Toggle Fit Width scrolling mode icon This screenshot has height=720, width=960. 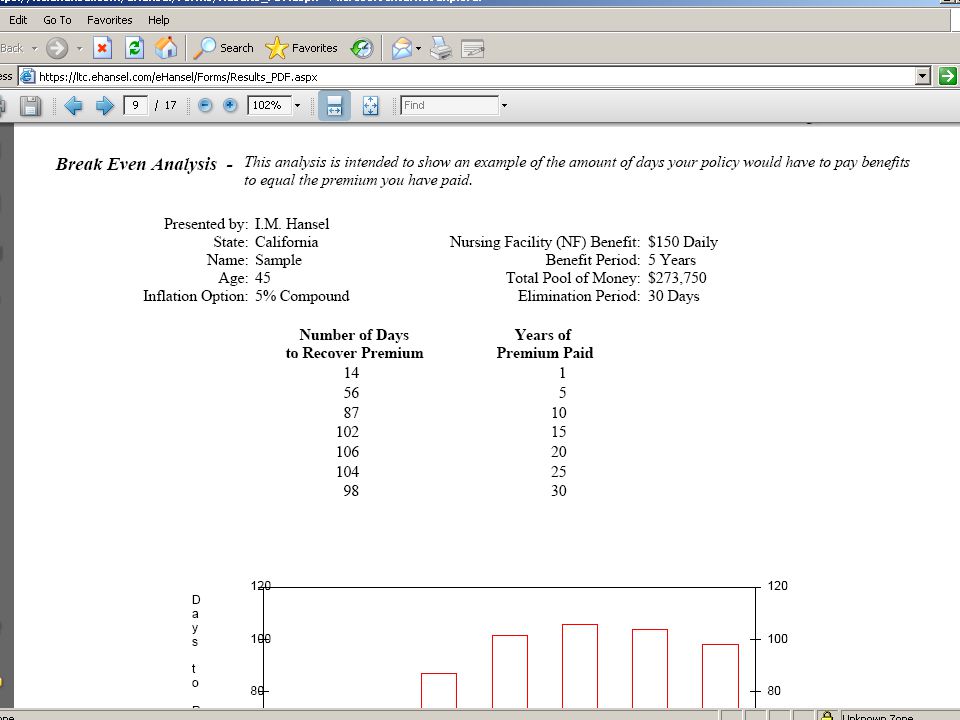tap(334, 105)
